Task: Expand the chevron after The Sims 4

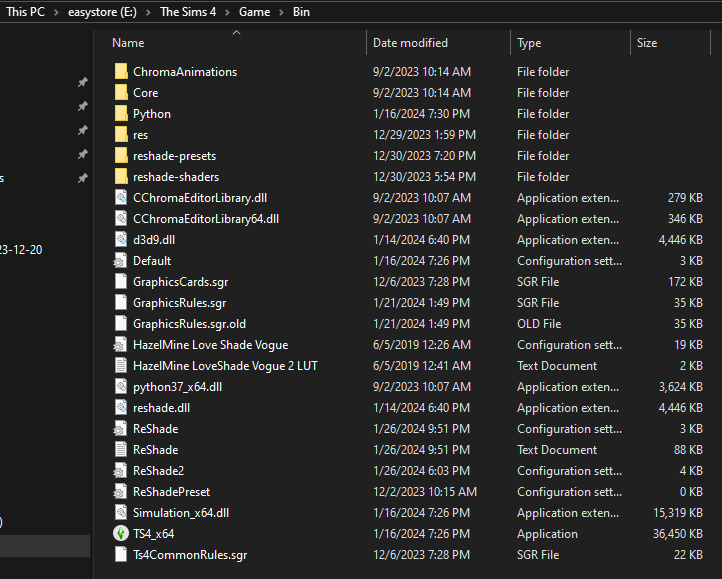Action: [227, 12]
